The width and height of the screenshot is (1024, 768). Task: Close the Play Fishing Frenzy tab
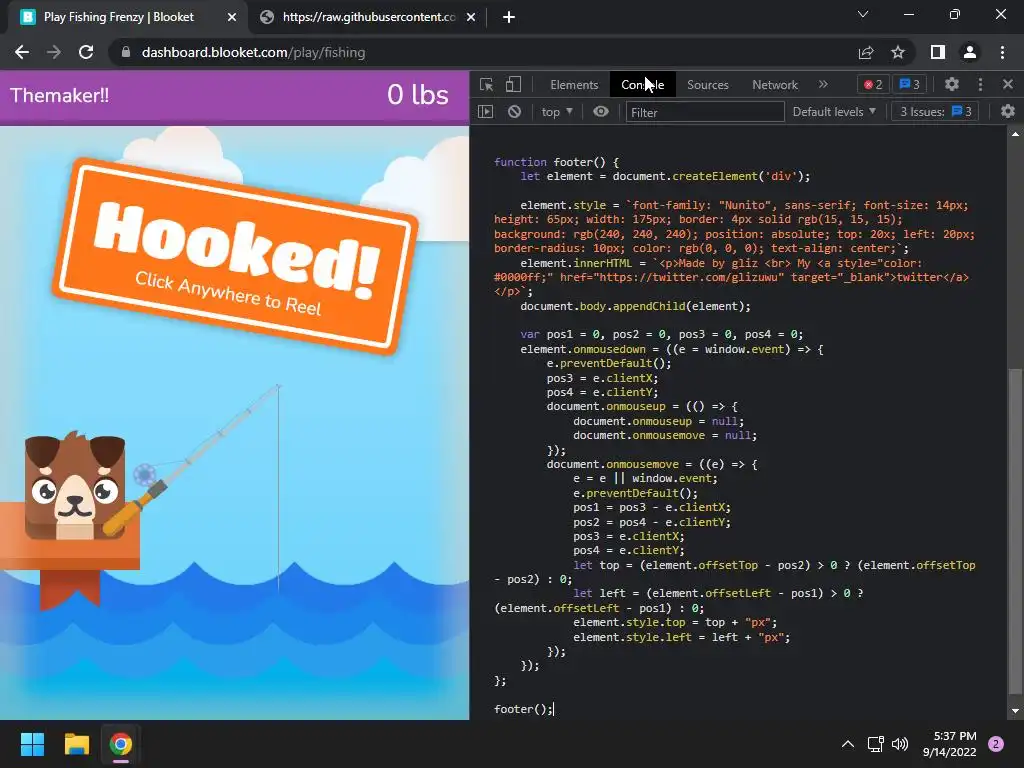[x=232, y=17]
